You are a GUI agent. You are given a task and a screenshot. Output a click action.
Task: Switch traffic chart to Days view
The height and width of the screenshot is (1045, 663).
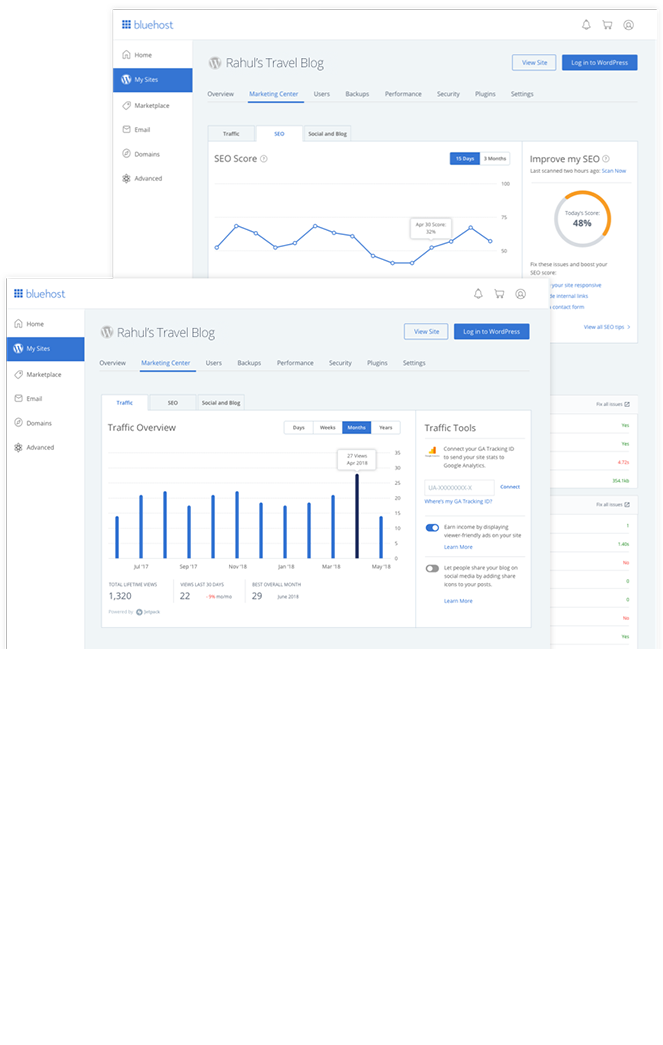tap(299, 428)
